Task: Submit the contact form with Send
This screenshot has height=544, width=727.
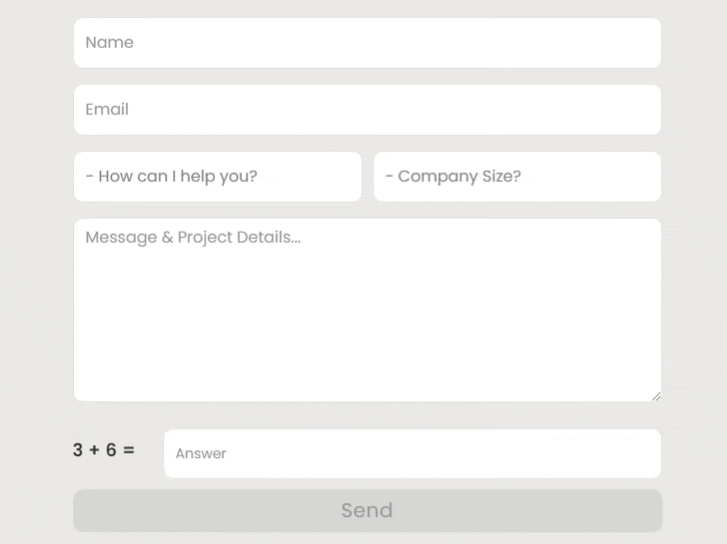Action: [x=367, y=511]
